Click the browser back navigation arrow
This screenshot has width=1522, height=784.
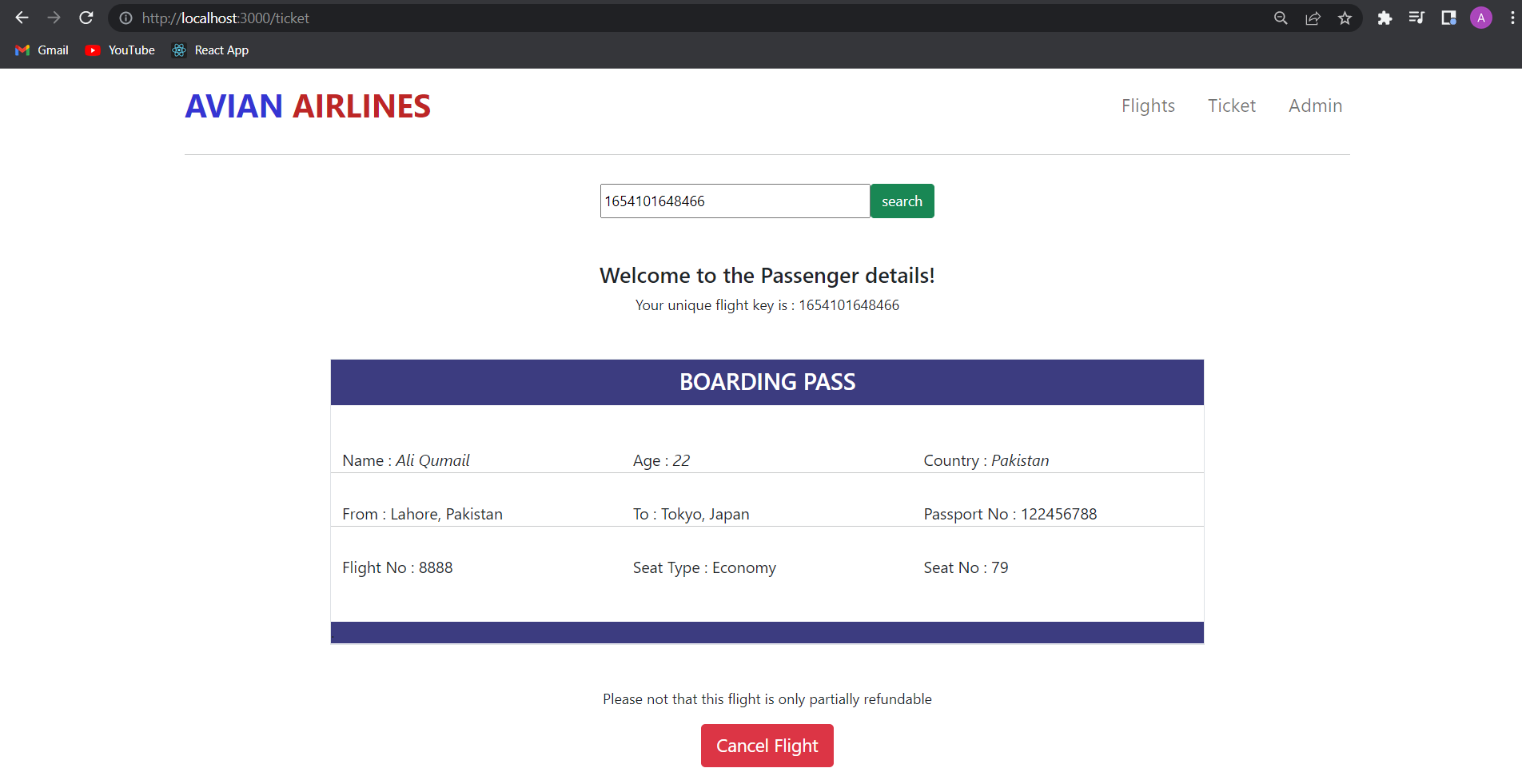(x=21, y=18)
